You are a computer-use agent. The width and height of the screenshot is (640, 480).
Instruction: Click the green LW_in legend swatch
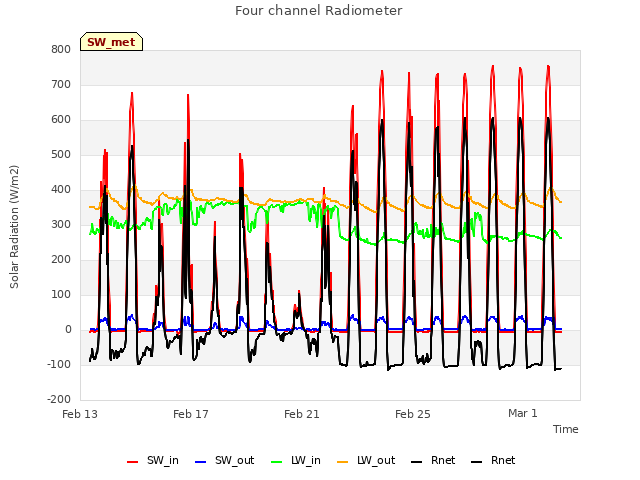pyautogui.click(x=277, y=462)
